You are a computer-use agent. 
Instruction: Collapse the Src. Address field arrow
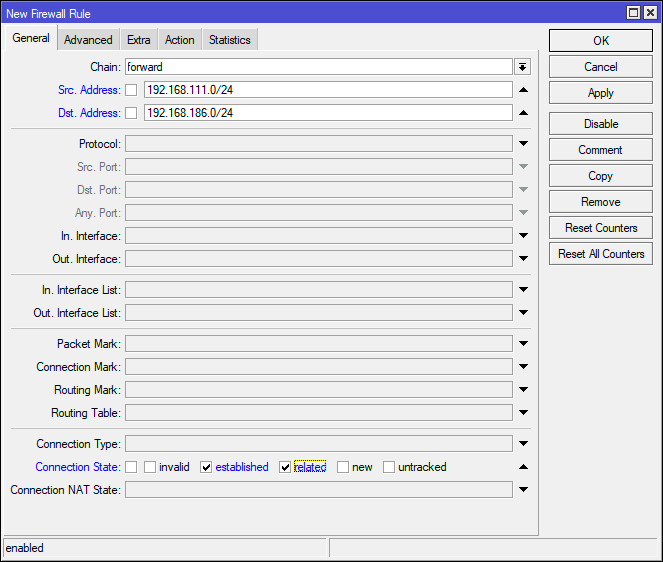pyautogui.click(x=523, y=90)
